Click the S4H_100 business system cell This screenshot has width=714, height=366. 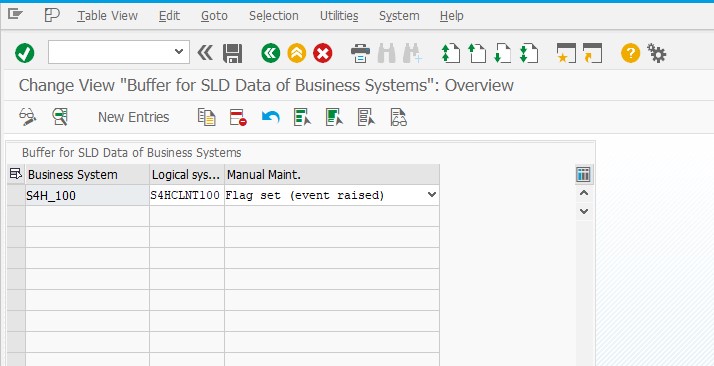click(x=87, y=196)
